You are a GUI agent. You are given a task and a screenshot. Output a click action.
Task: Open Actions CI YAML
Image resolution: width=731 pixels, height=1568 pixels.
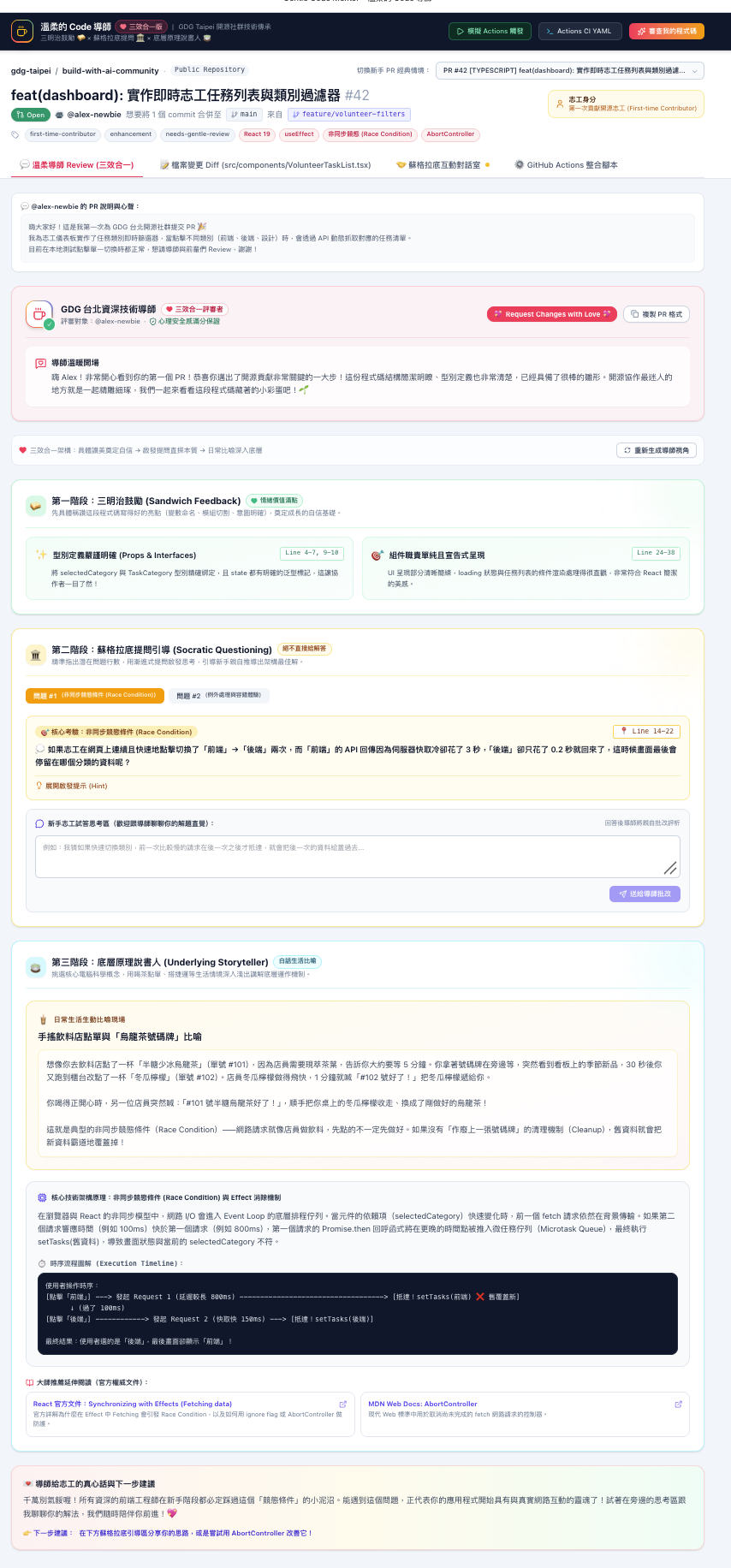[579, 31]
